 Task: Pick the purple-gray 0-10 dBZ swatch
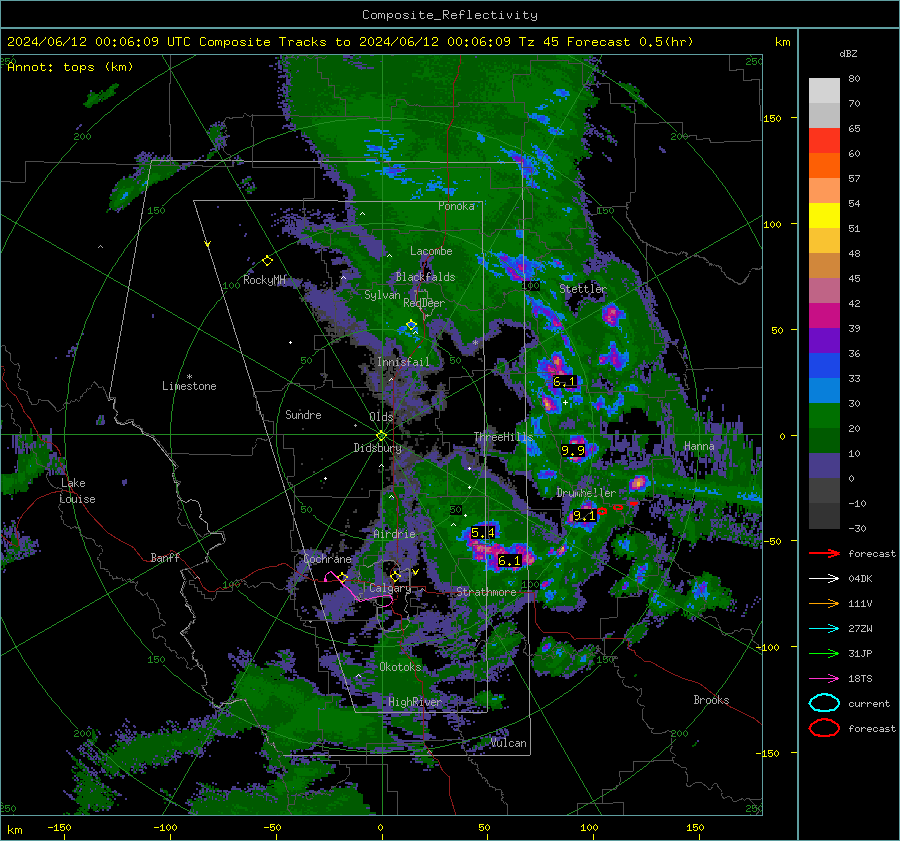click(824, 466)
